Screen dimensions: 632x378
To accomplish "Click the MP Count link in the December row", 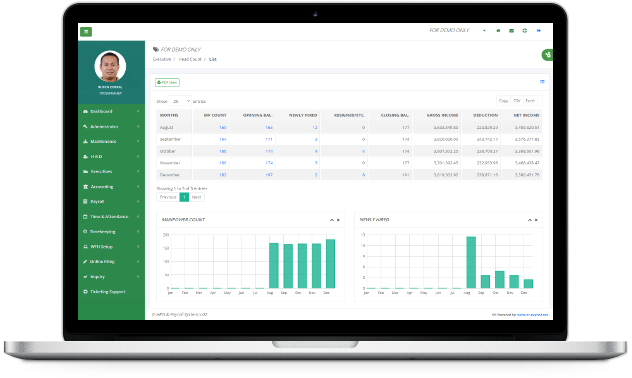I will tap(222, 175).
